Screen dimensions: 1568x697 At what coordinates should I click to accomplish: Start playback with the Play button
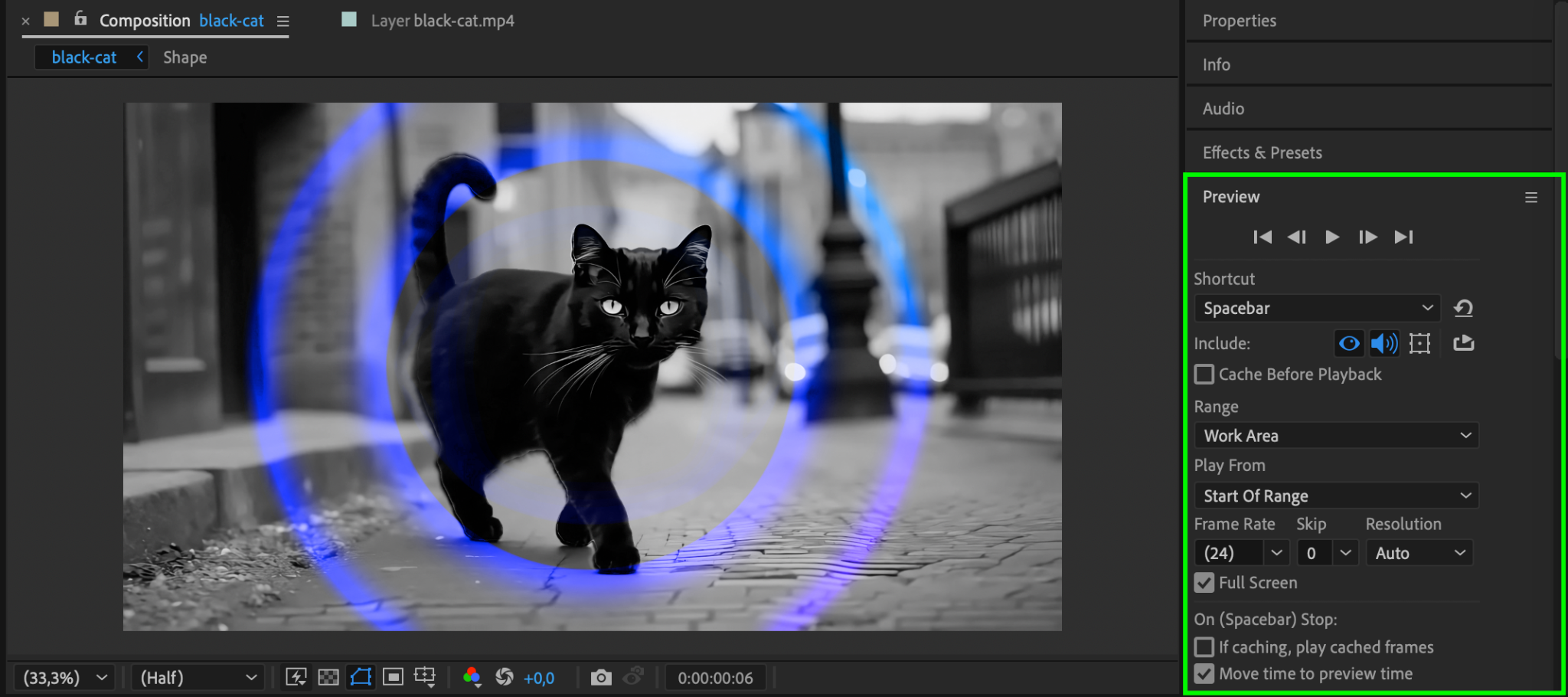pyautogui.click(x=1332, y=237)
